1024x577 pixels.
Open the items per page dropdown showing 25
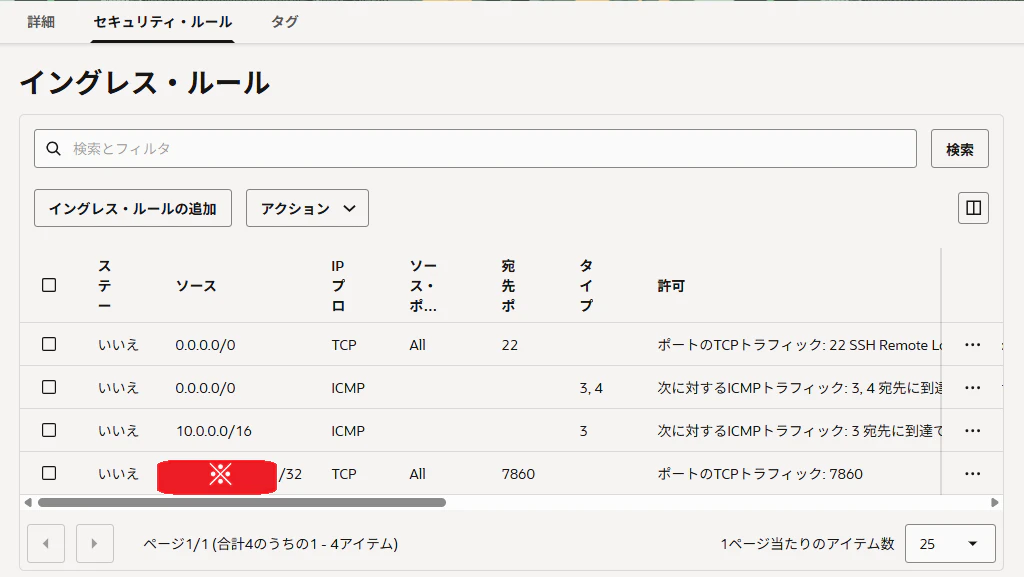click(x=950, y=543)
